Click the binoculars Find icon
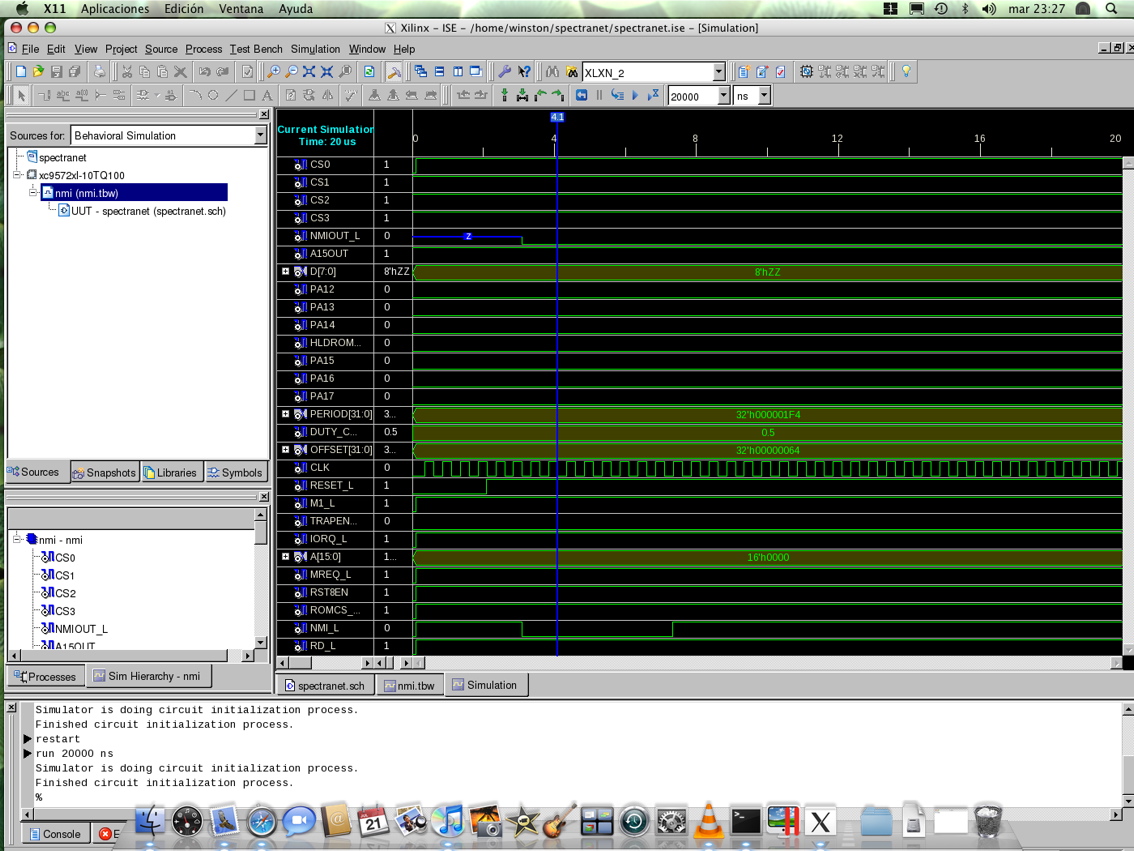 553,72
